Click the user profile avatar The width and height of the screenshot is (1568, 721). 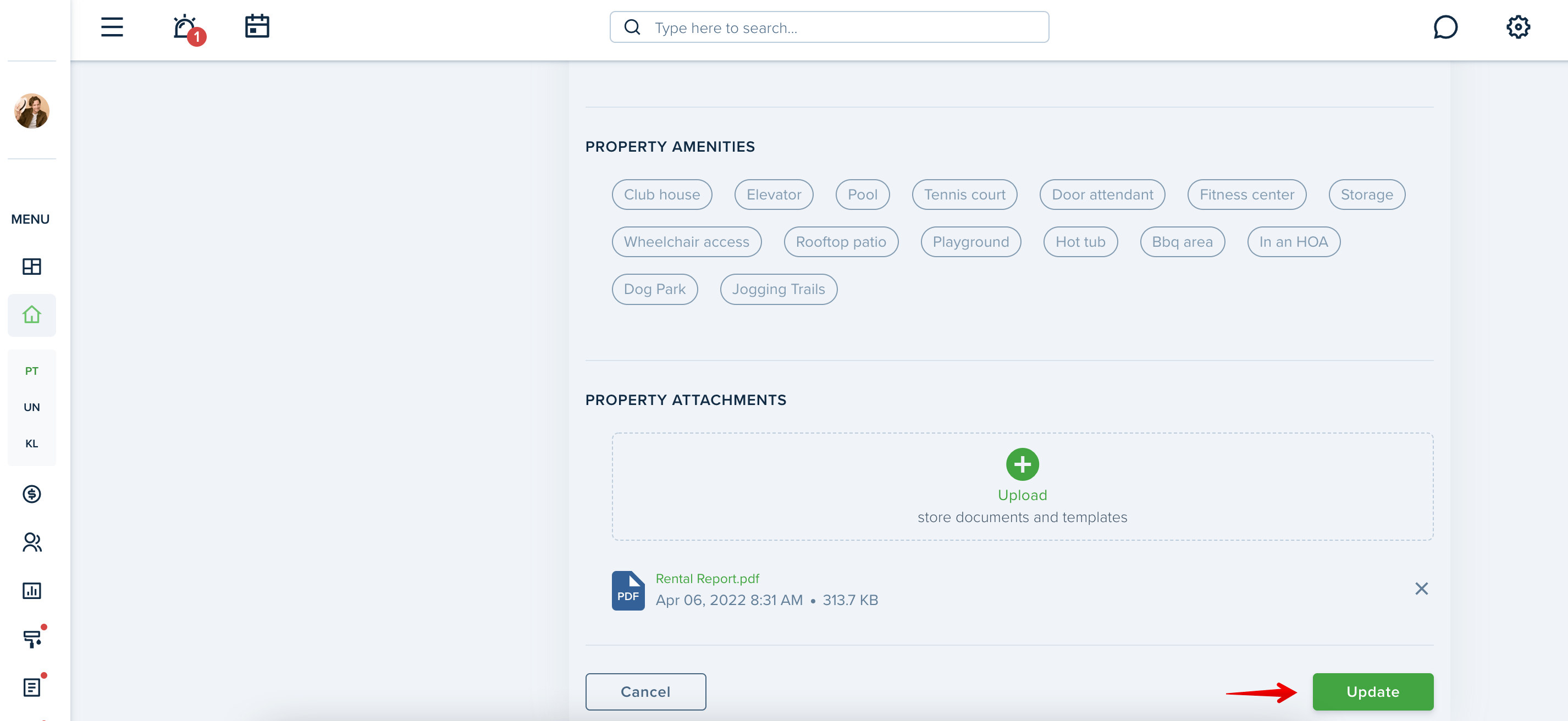[32, 111]
